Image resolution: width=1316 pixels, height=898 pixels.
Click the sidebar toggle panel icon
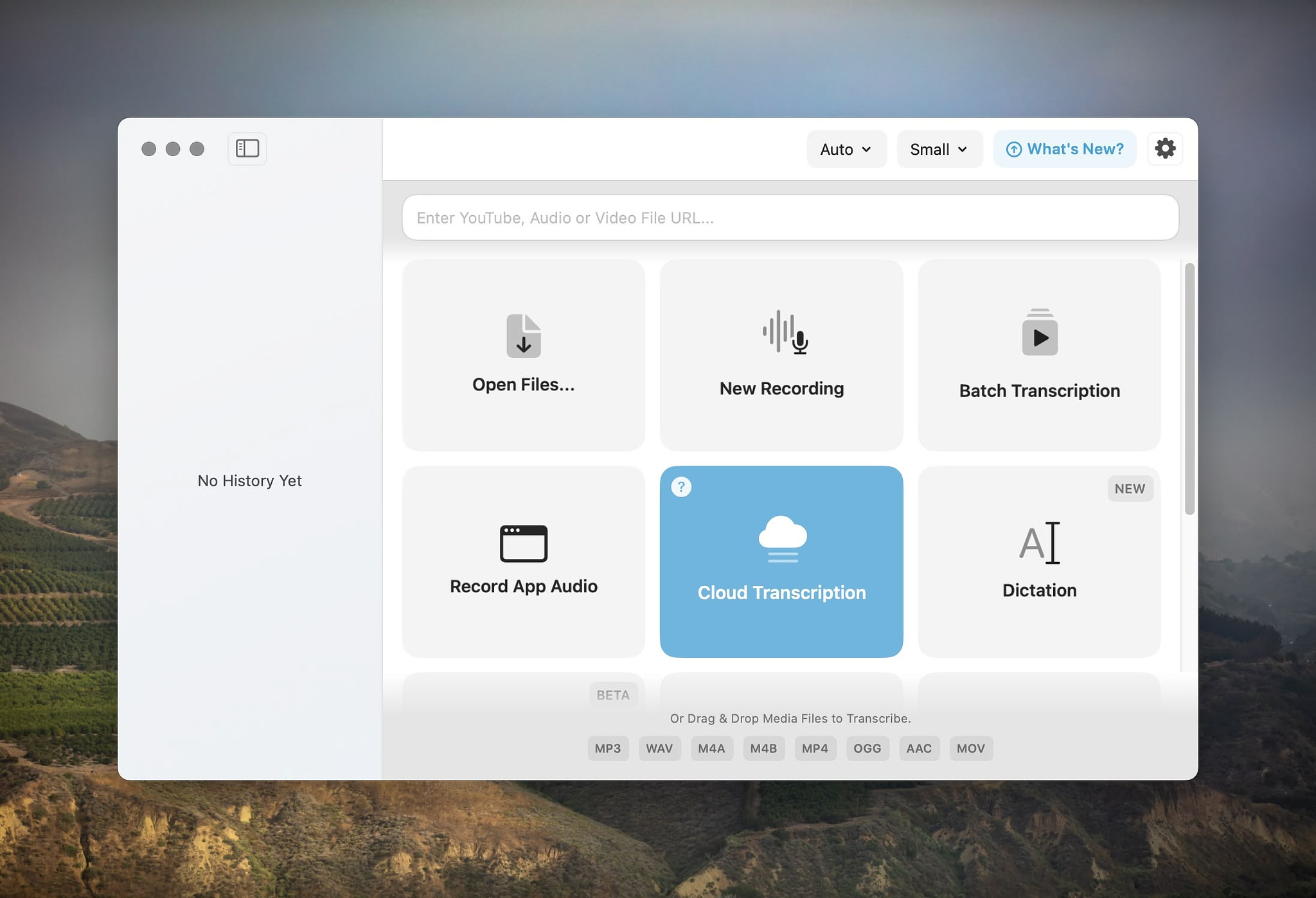(248, 147)
